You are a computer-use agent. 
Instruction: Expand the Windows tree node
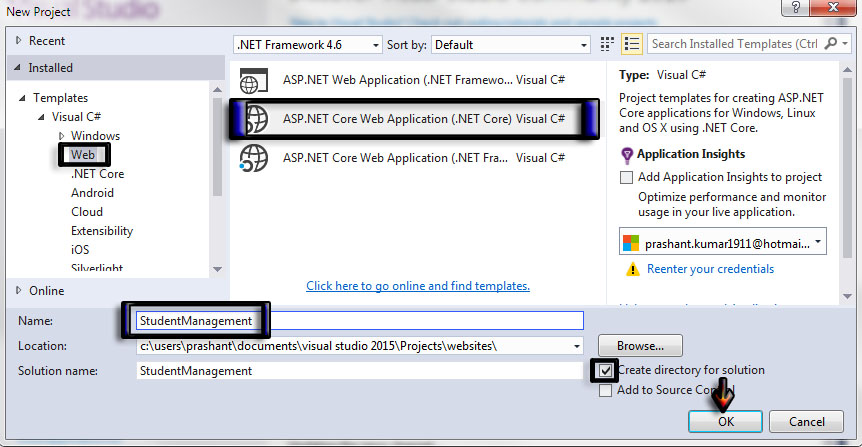(x=61, y=136)
